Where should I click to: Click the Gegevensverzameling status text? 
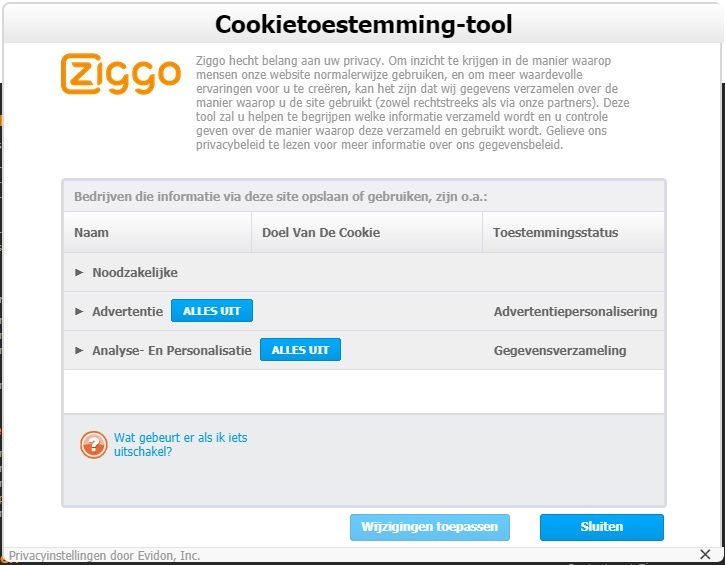(x=560, y=350)
